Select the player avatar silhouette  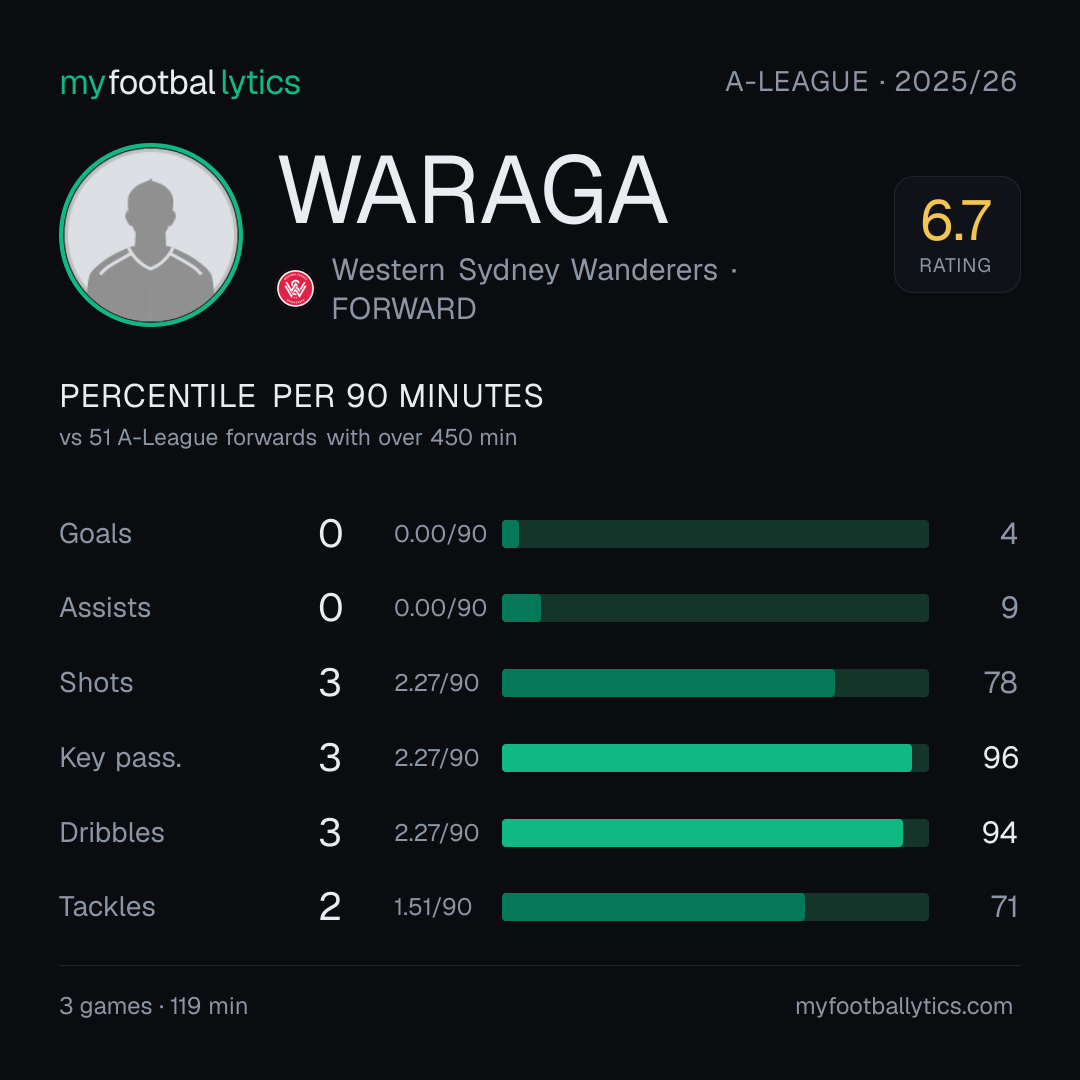(x=151, y=235)
